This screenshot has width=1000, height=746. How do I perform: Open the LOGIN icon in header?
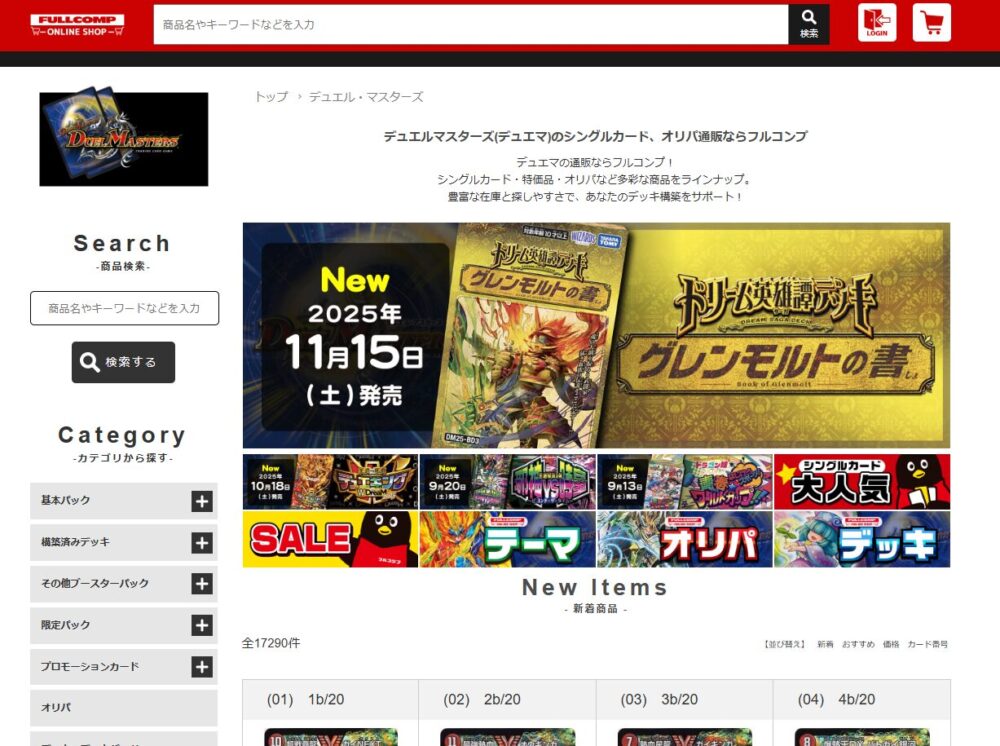pyautogui.click(x=877, y=23)
